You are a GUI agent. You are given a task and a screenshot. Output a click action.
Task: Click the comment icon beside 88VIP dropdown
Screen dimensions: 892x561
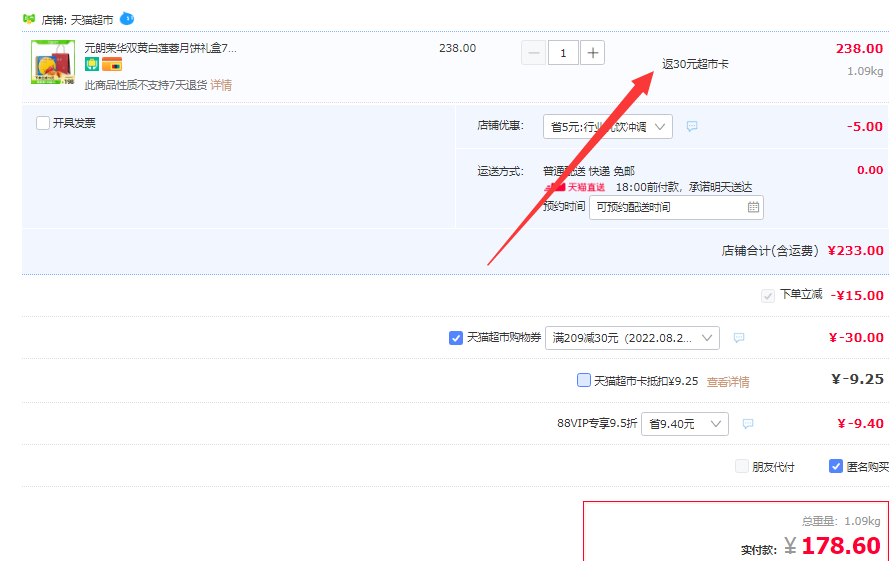point(748,424)
